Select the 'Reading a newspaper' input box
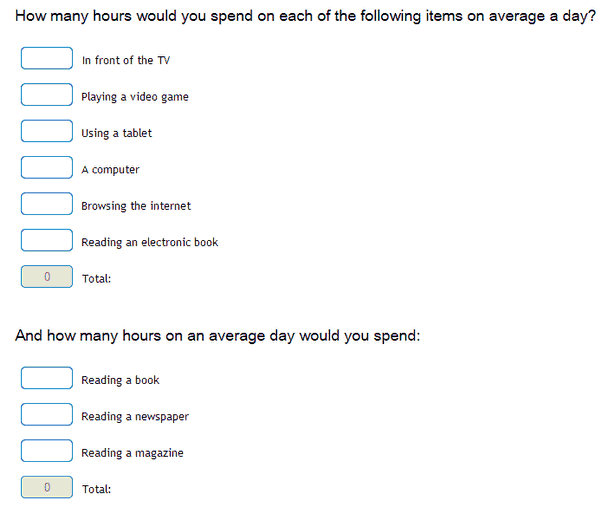This screenshot has width=608, height=514. point(47,414)
